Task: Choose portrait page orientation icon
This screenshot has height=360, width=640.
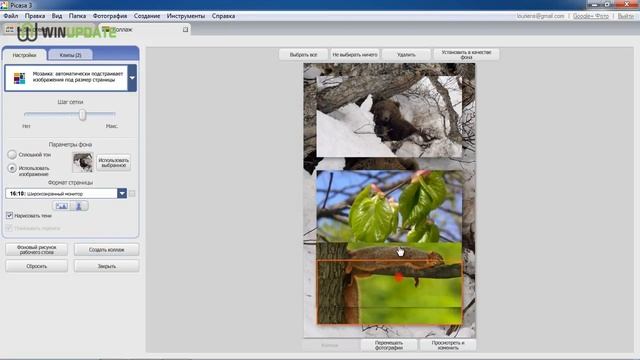Action: click(x=79, y=206)
